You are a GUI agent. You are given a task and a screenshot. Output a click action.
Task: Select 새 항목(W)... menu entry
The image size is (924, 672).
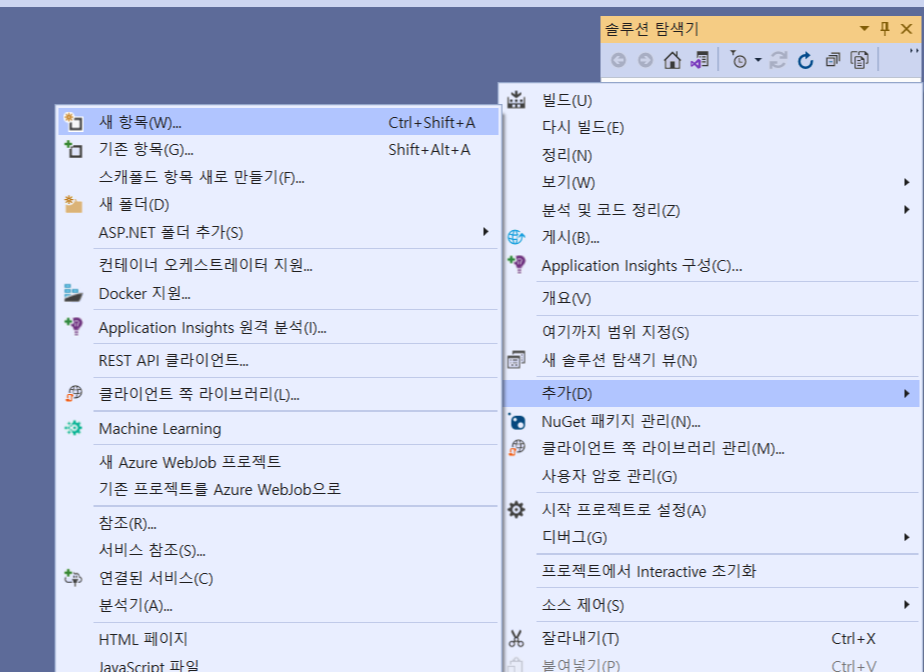(278, 122)
